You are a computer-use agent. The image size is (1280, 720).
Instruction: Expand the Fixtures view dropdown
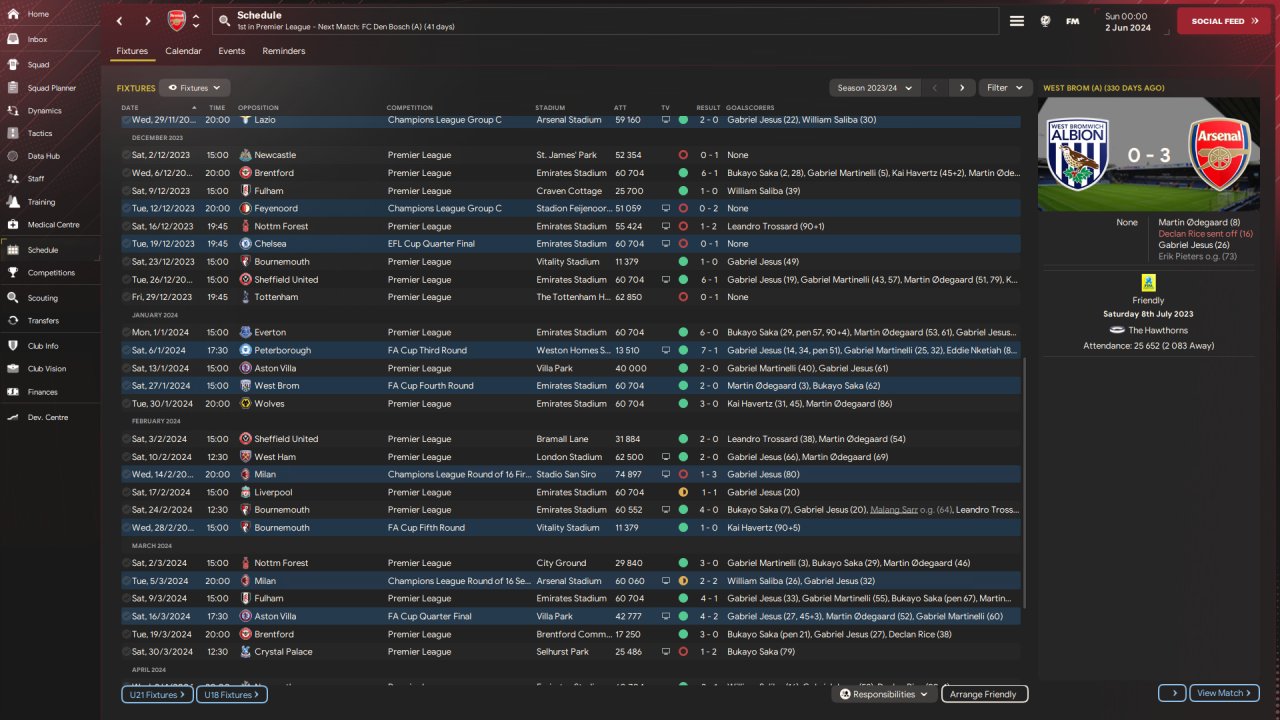point(194,88)
